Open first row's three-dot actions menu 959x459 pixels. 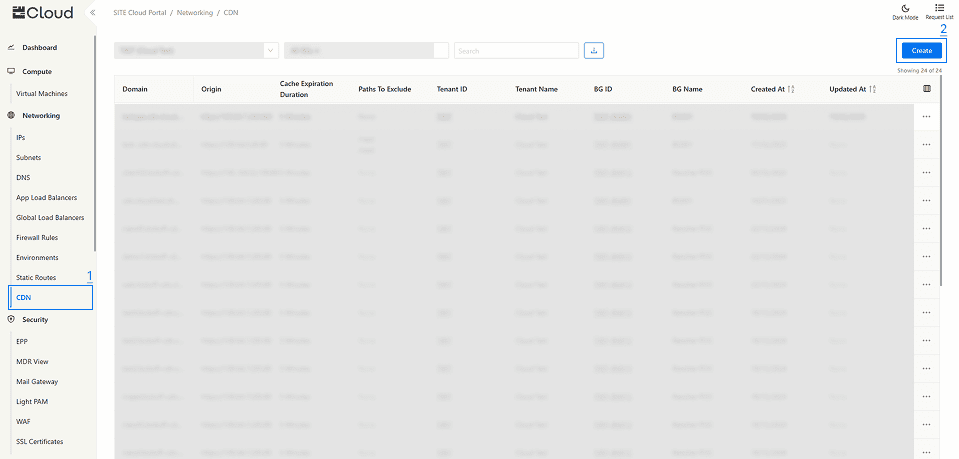coord(927,117)
